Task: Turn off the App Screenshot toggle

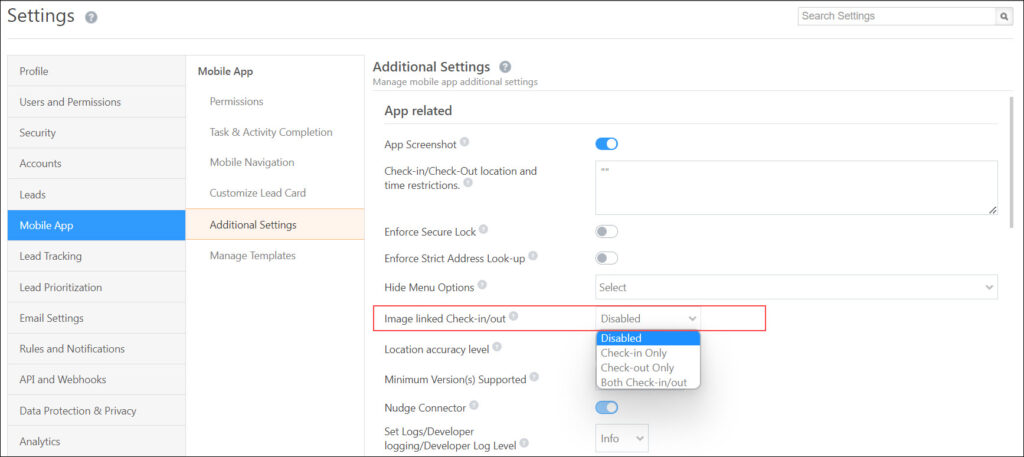Action: tap(607, 144)
